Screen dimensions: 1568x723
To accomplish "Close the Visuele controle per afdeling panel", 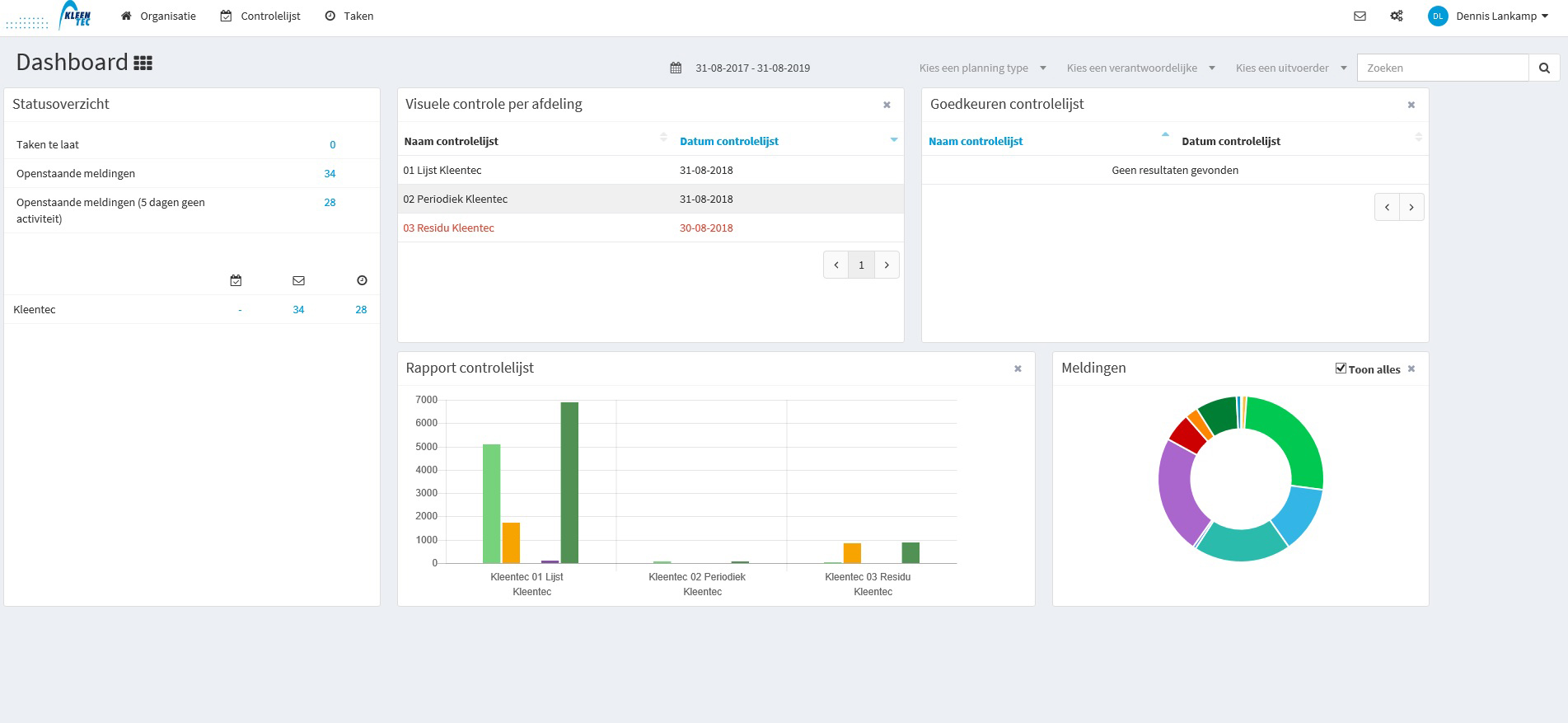I will click(x=887, y=105).
